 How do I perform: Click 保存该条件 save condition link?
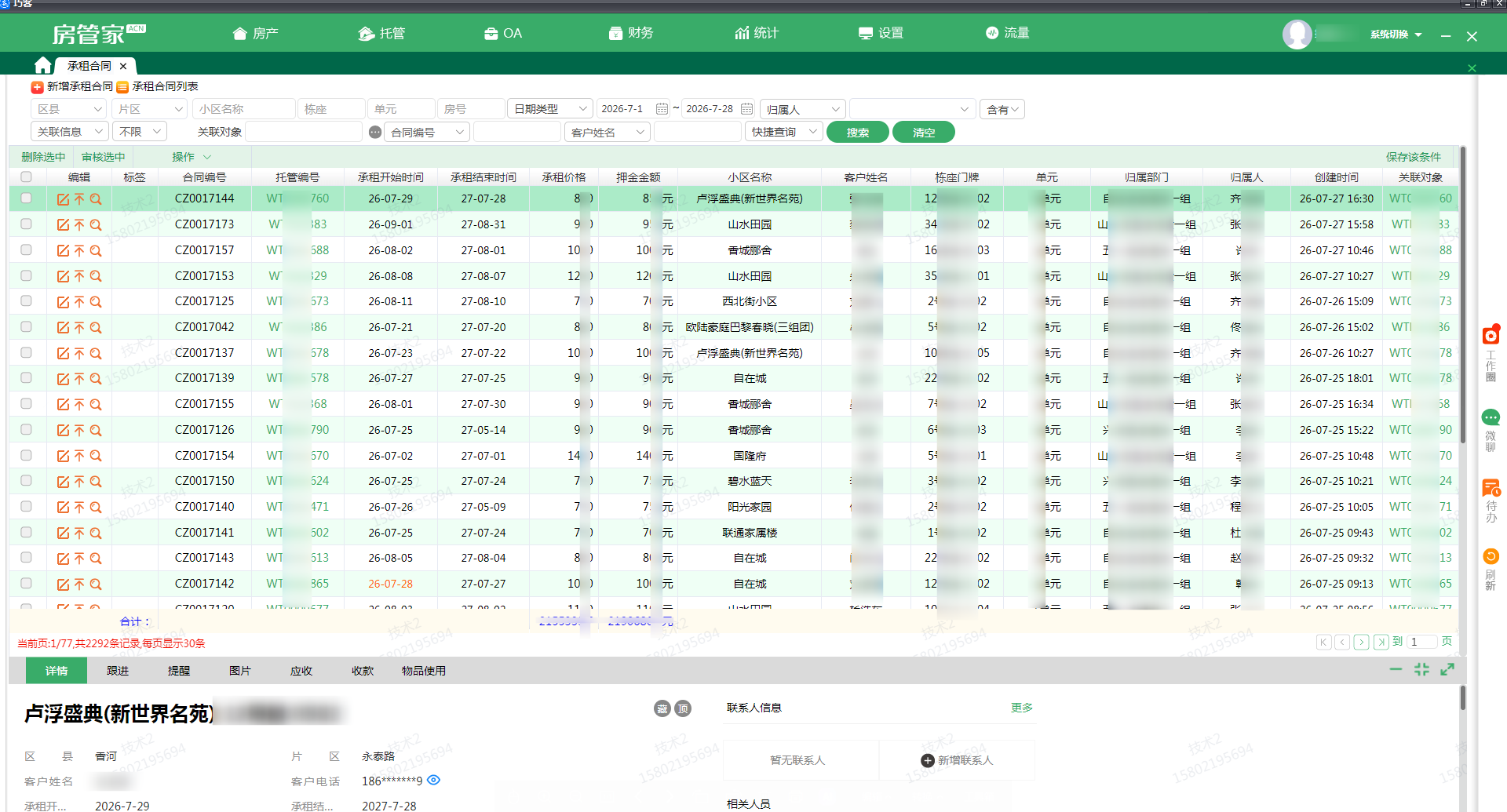(1414, 157)
